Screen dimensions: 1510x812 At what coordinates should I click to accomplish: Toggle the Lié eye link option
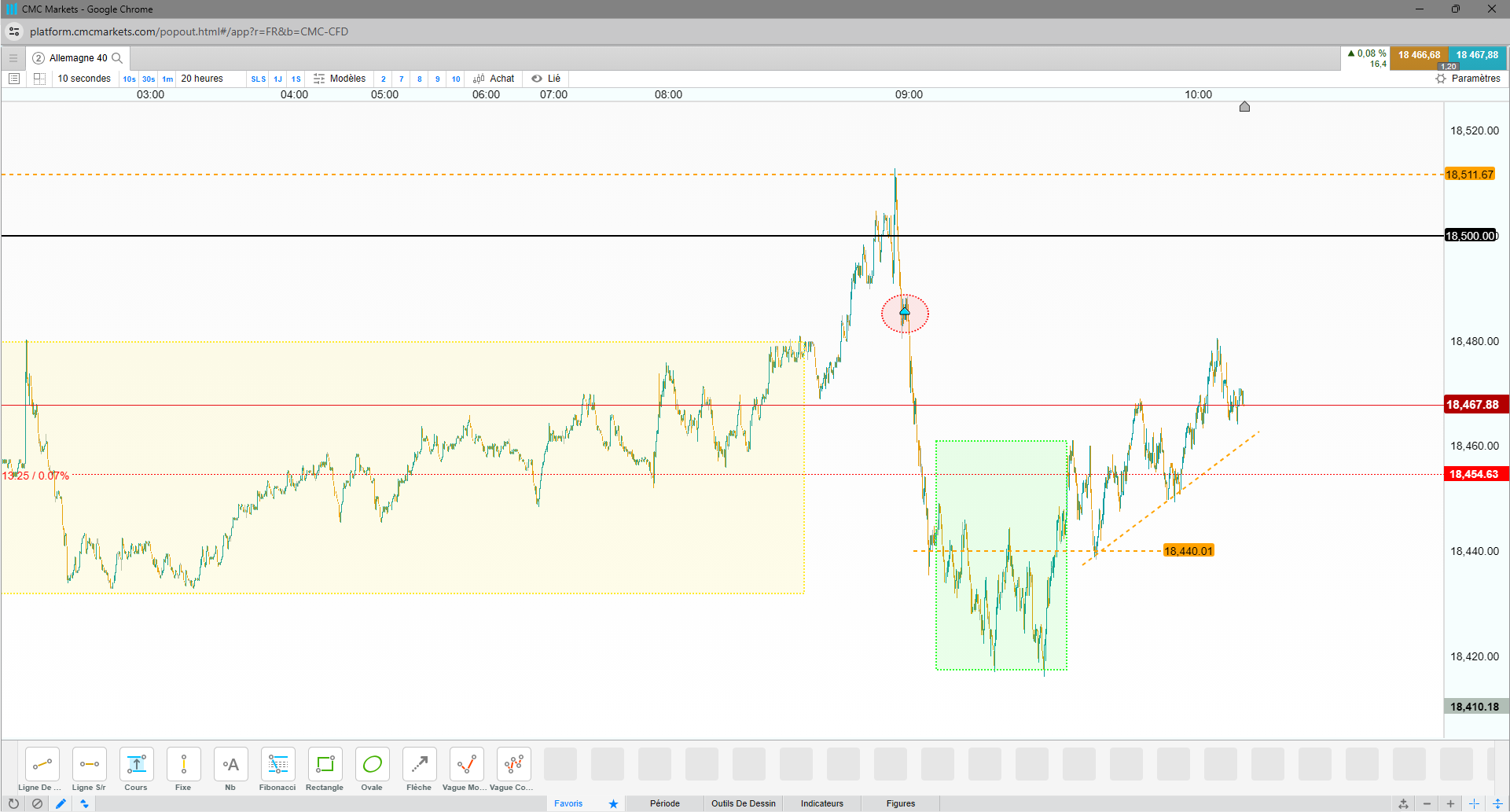(546, 79)
